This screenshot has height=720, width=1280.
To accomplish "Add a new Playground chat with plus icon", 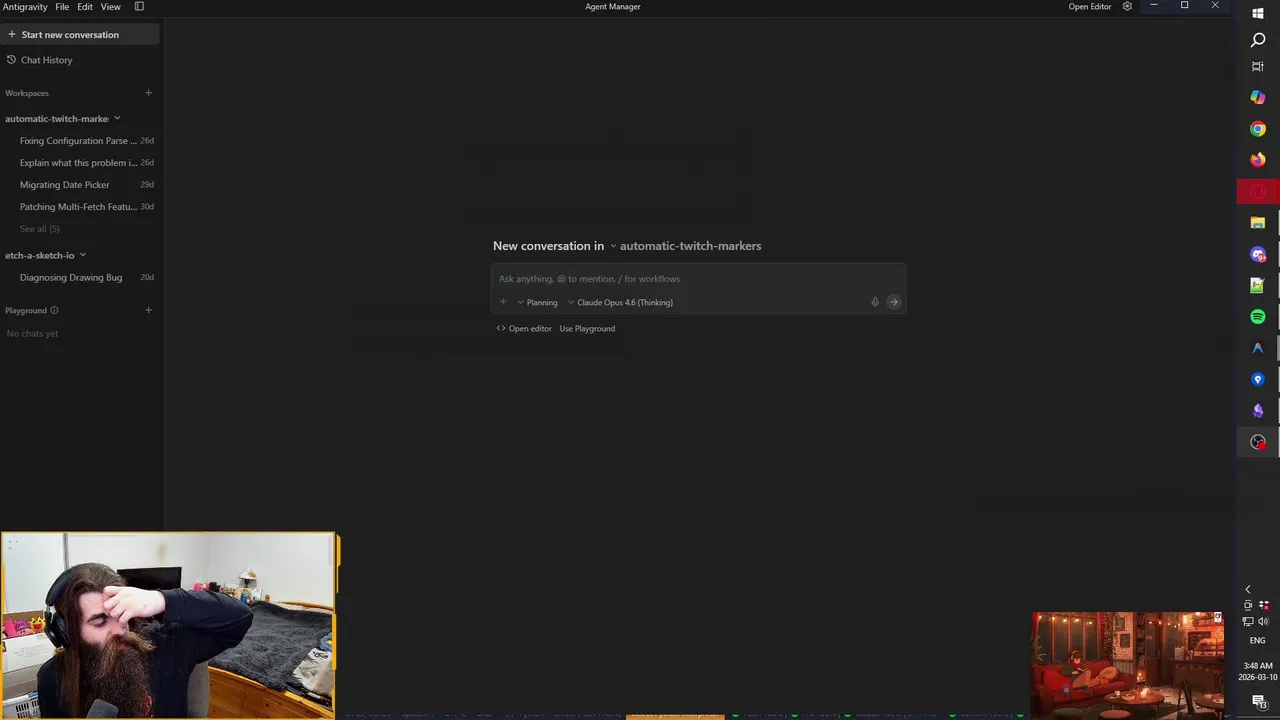I will pos(148,310).
